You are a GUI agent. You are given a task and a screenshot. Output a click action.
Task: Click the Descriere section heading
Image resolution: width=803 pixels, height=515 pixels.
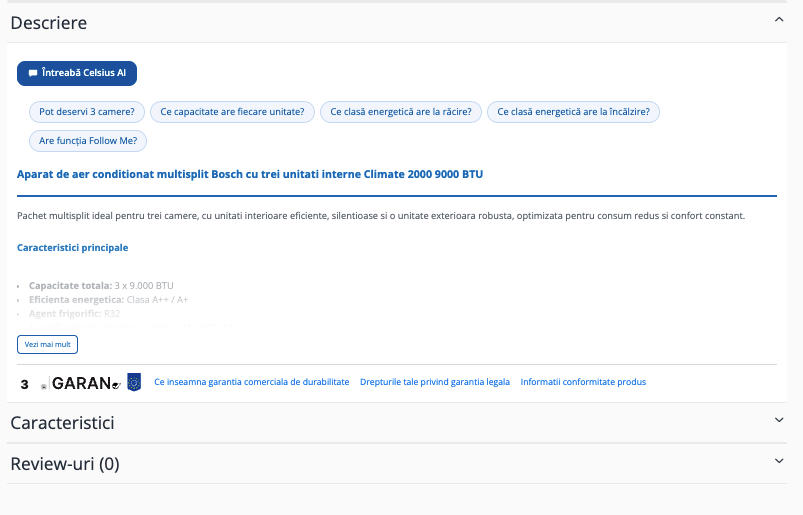pos(49,23)
